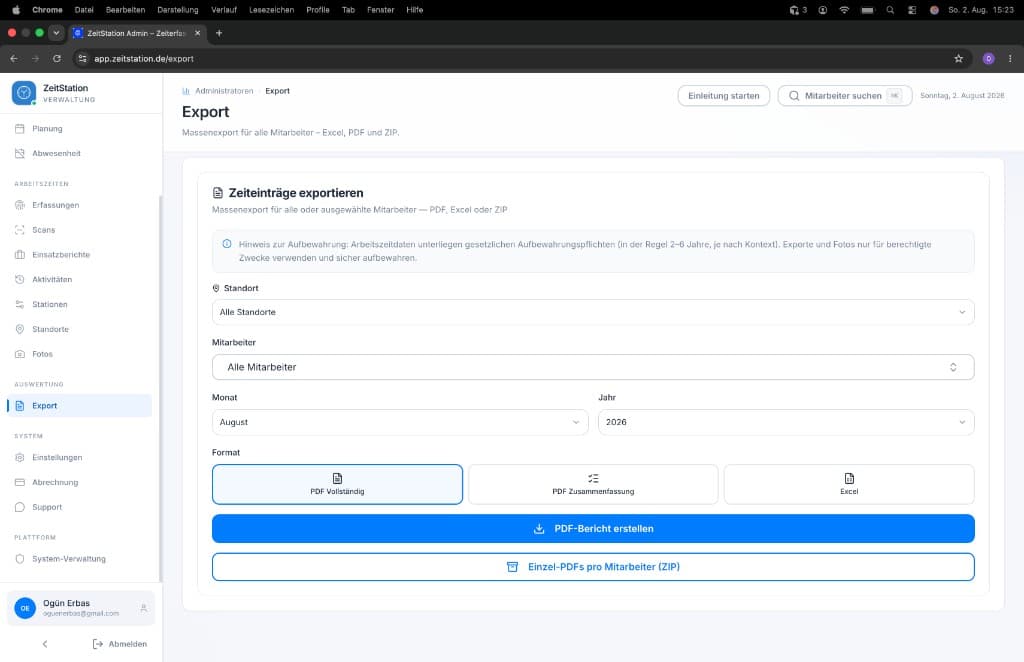Click the Support chat icon
Image resolution: width=1024 pixels, height=662 pixels.
20,507
